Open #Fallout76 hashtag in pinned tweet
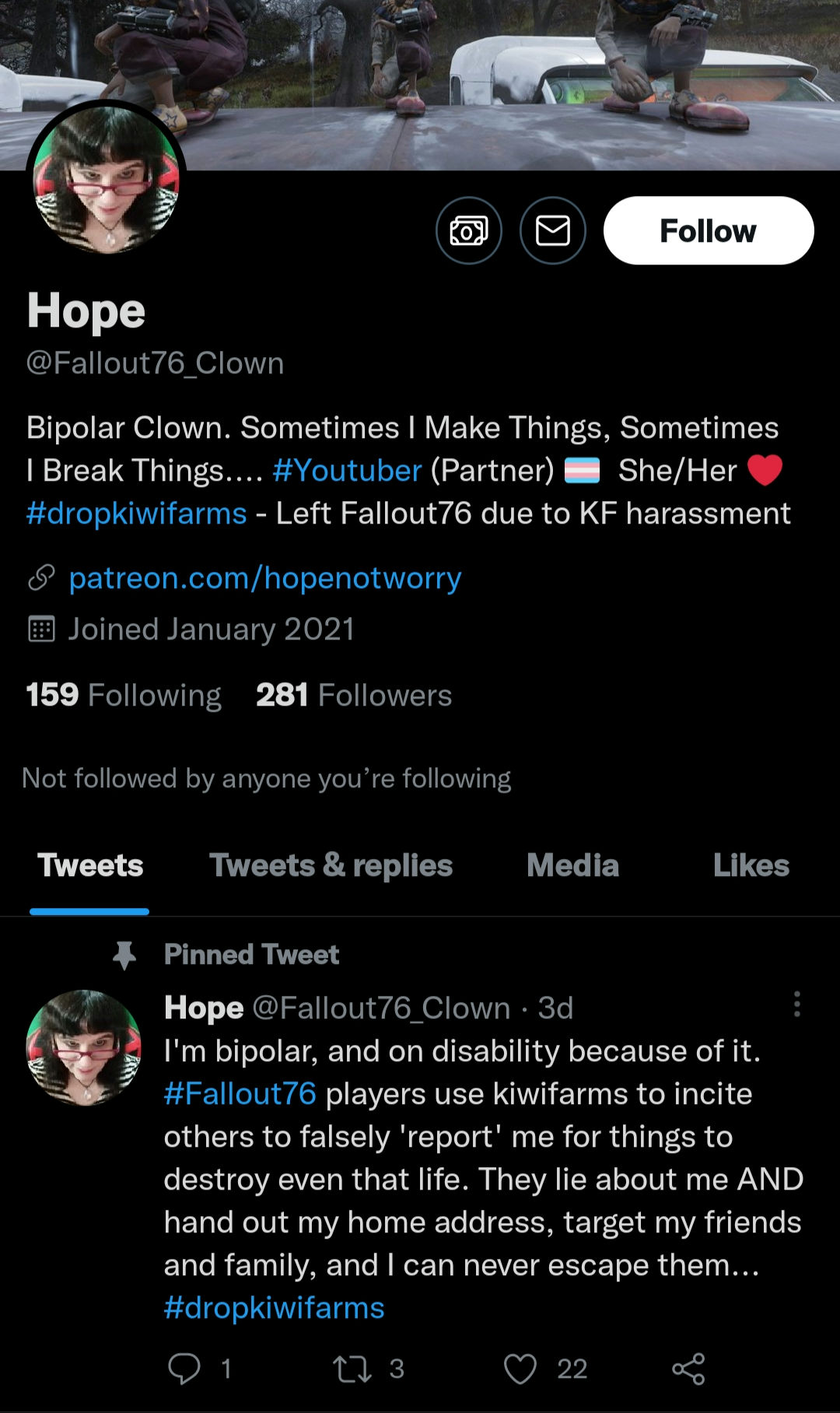This screenshot has height=1413, width=840. tap(240, 1094)
